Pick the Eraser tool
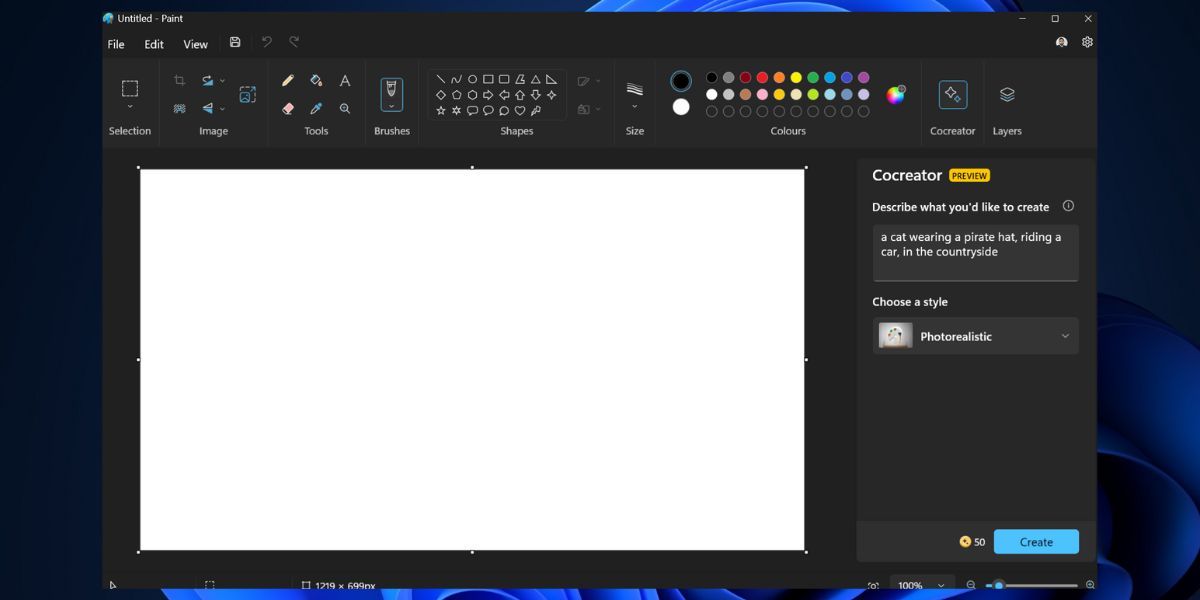Viewport: 1200px width, 600px height. click(289, 109)
